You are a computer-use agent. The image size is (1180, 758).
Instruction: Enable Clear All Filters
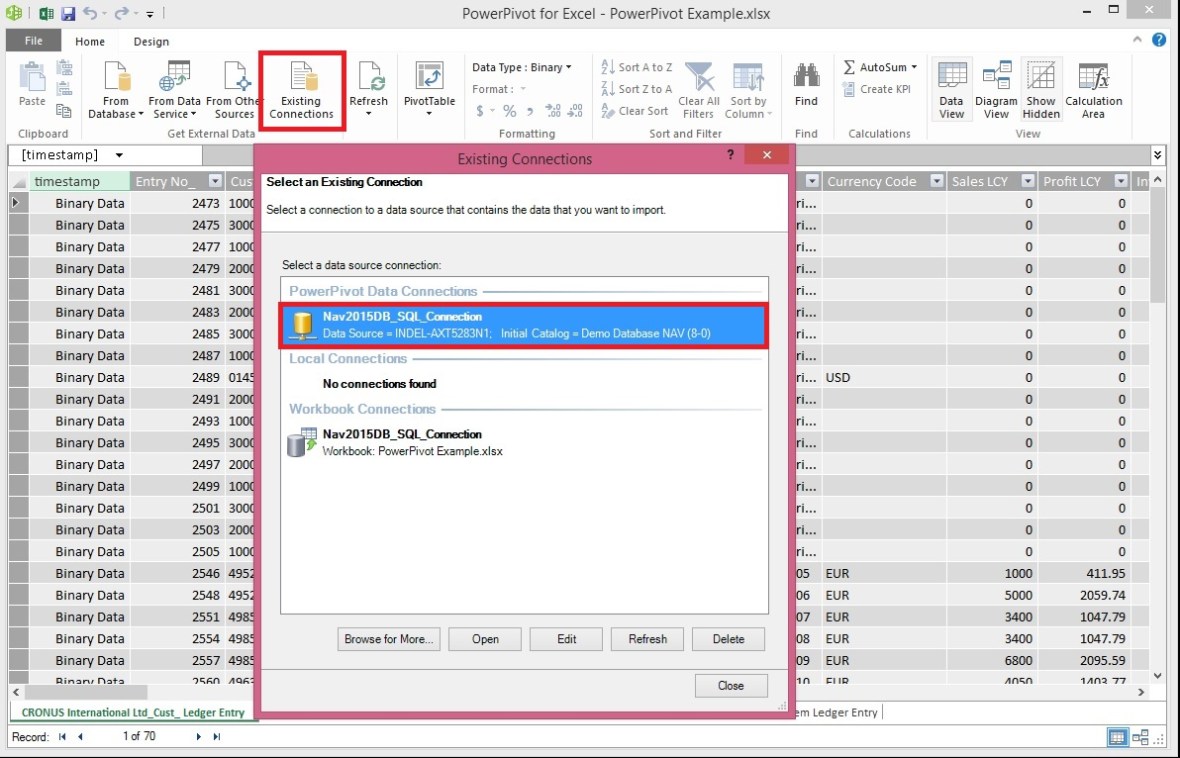[x=698, y=90]
